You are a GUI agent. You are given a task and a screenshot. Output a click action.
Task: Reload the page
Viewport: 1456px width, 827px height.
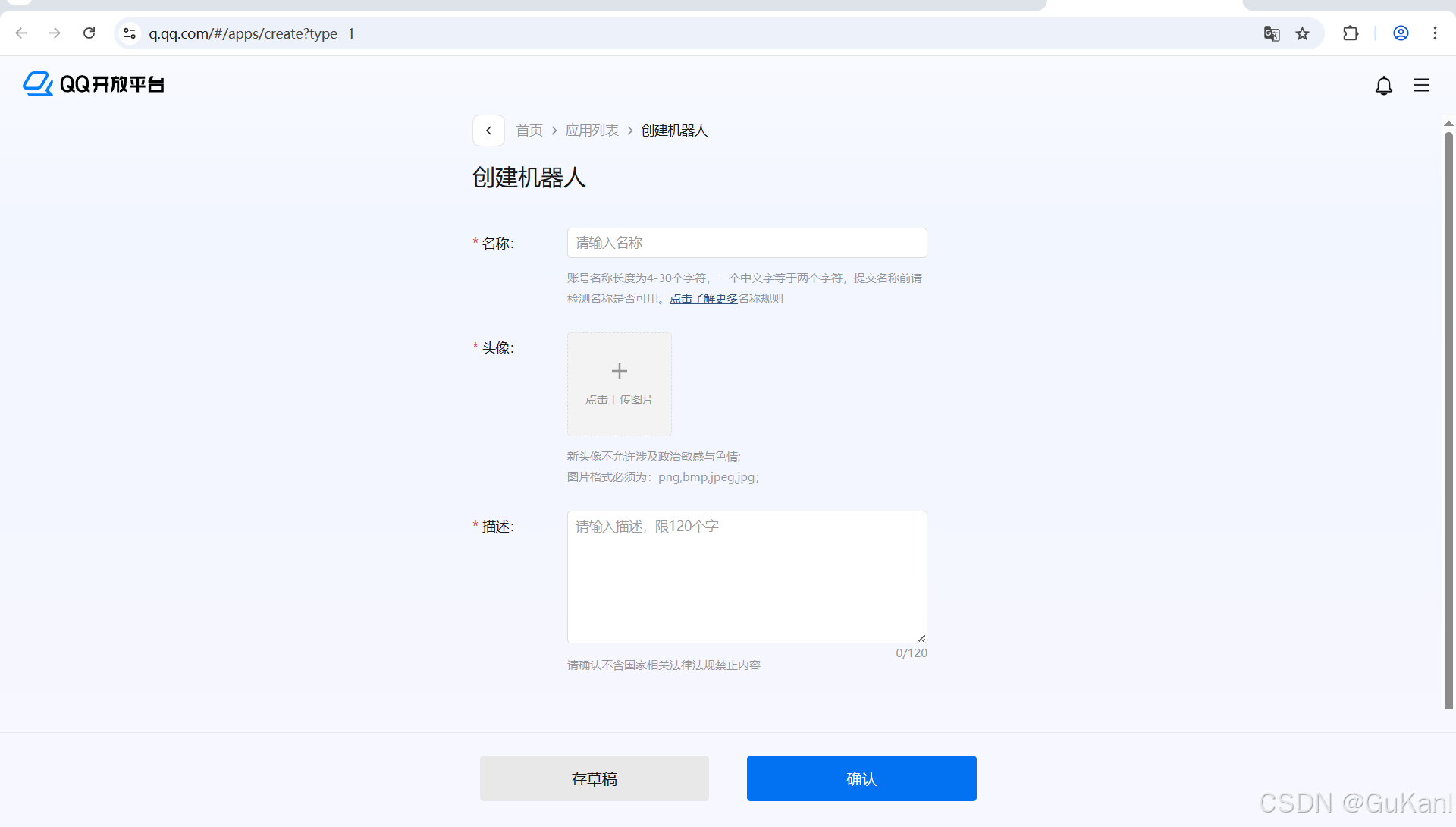point(89,33)
